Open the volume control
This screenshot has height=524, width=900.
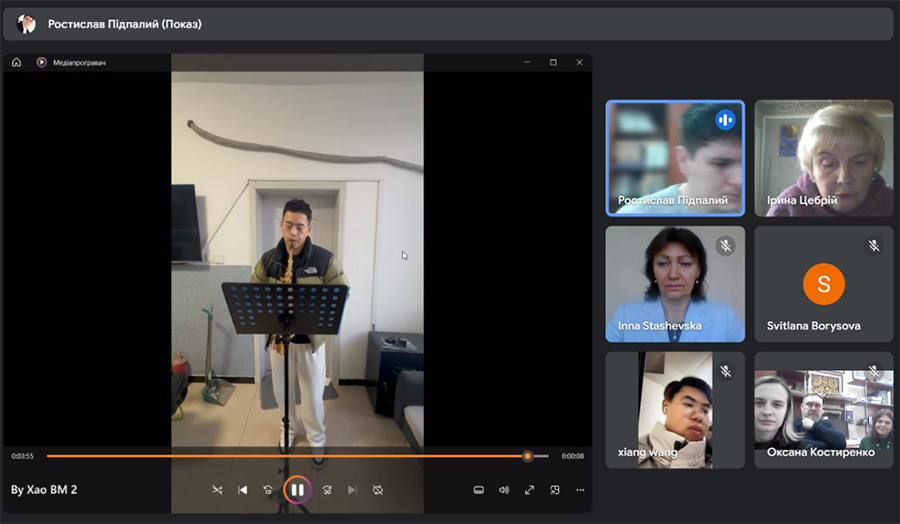click(x=504, y=490)
